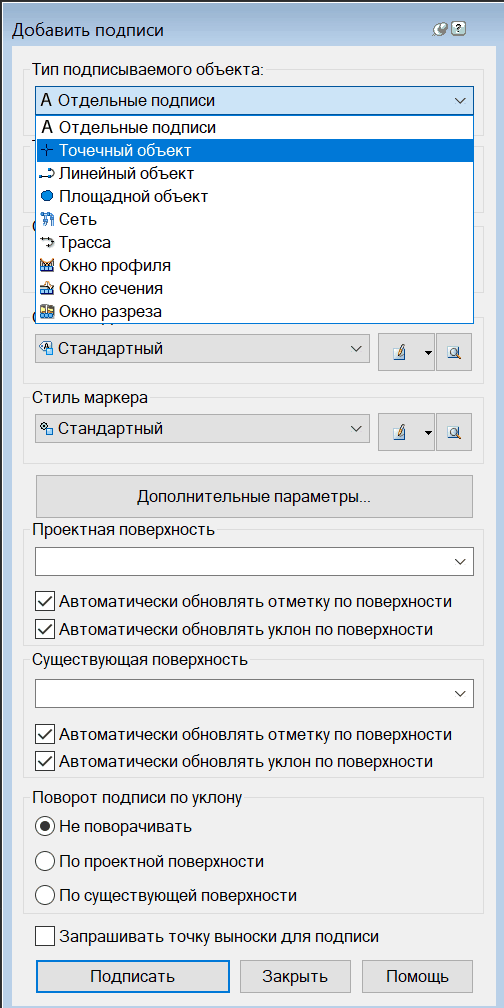Open the Стандартный dropdown above Стиль маркера
504x1008 pixels.
[202, 349]
